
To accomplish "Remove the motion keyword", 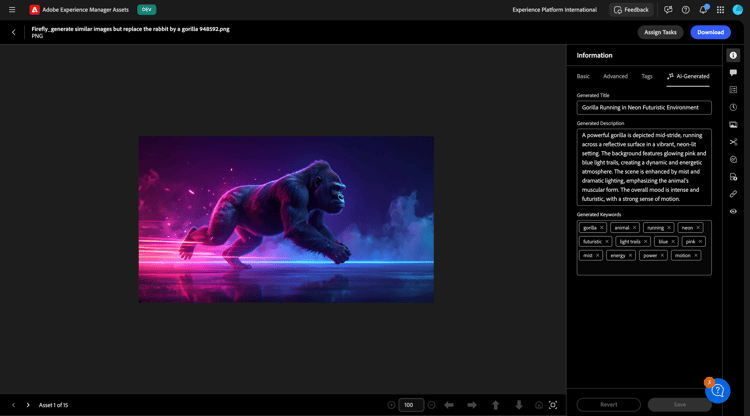I will (x=696, y=255).
